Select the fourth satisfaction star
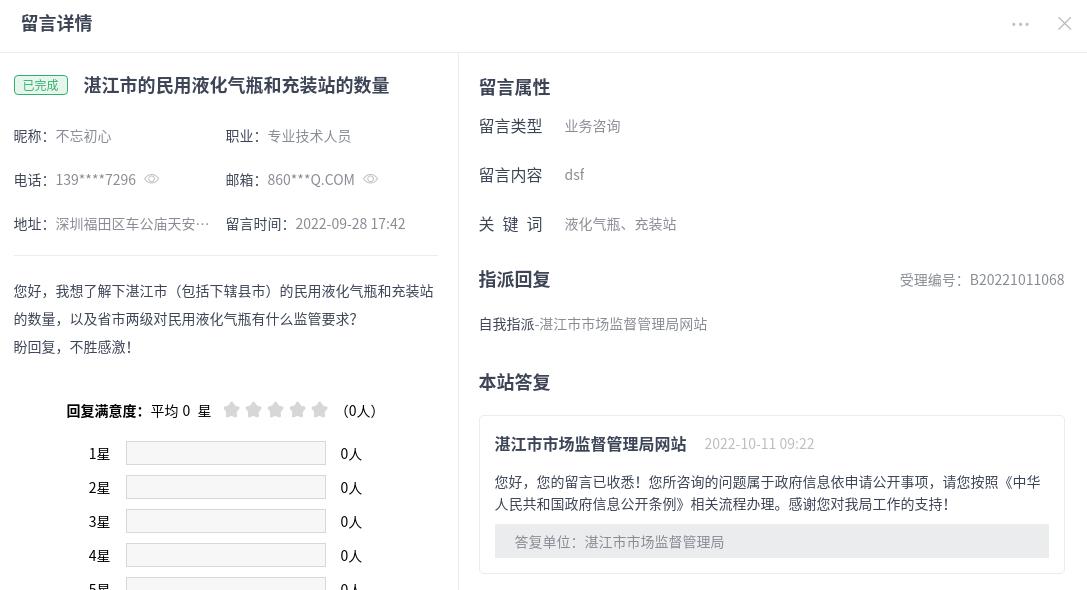1087x590 pixels. (298, 410)
